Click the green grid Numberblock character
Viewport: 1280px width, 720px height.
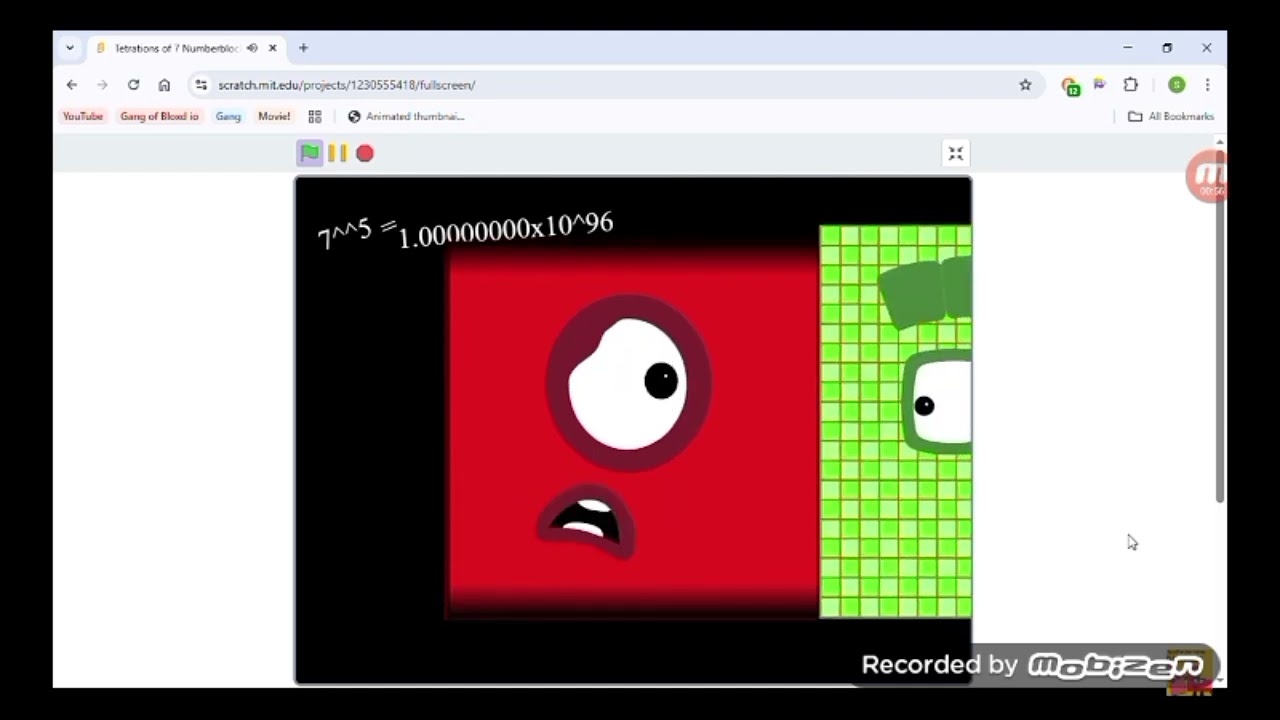coord(895,421)
